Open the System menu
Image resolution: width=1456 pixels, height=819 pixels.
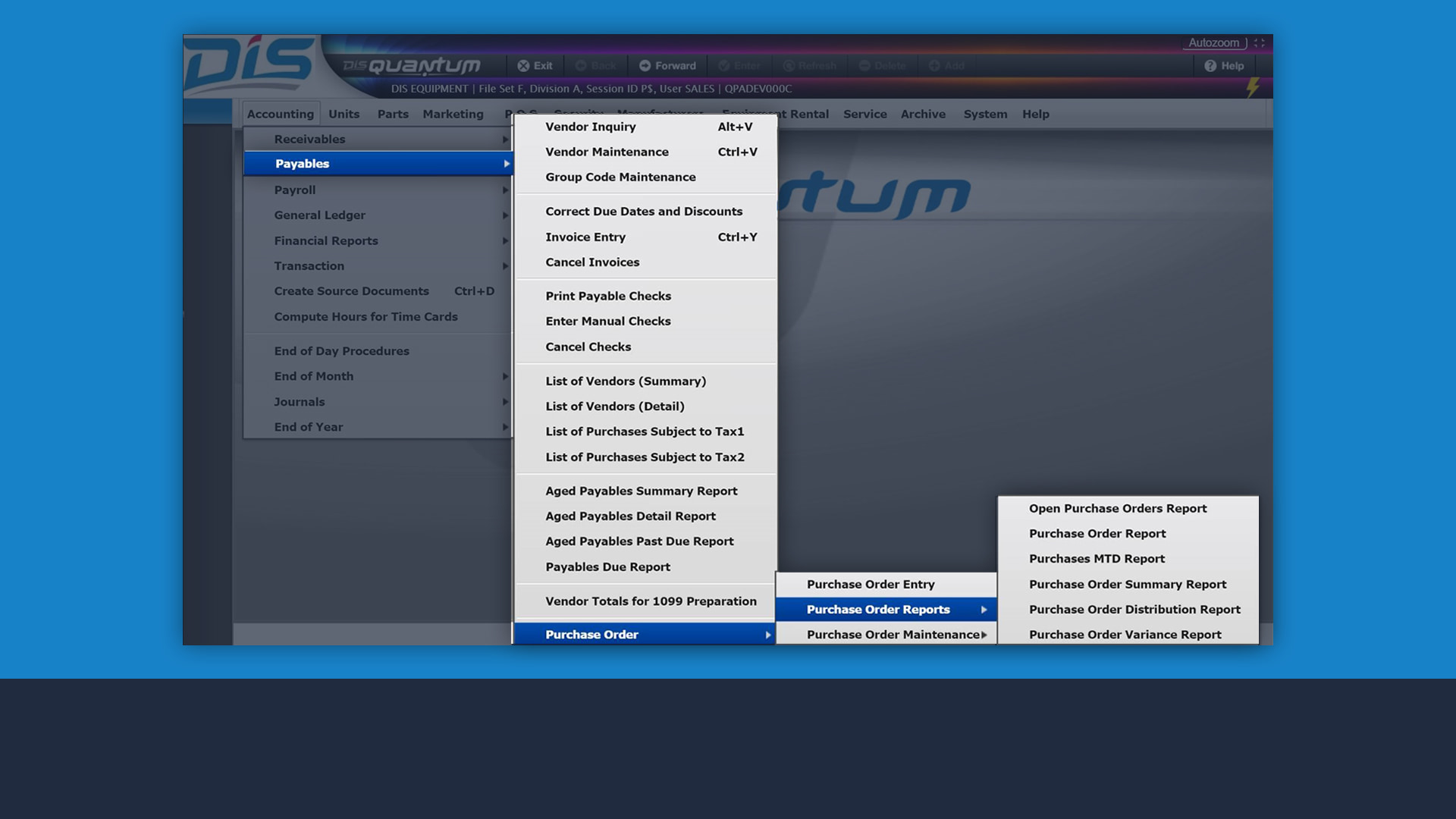[x=985, y=115]
